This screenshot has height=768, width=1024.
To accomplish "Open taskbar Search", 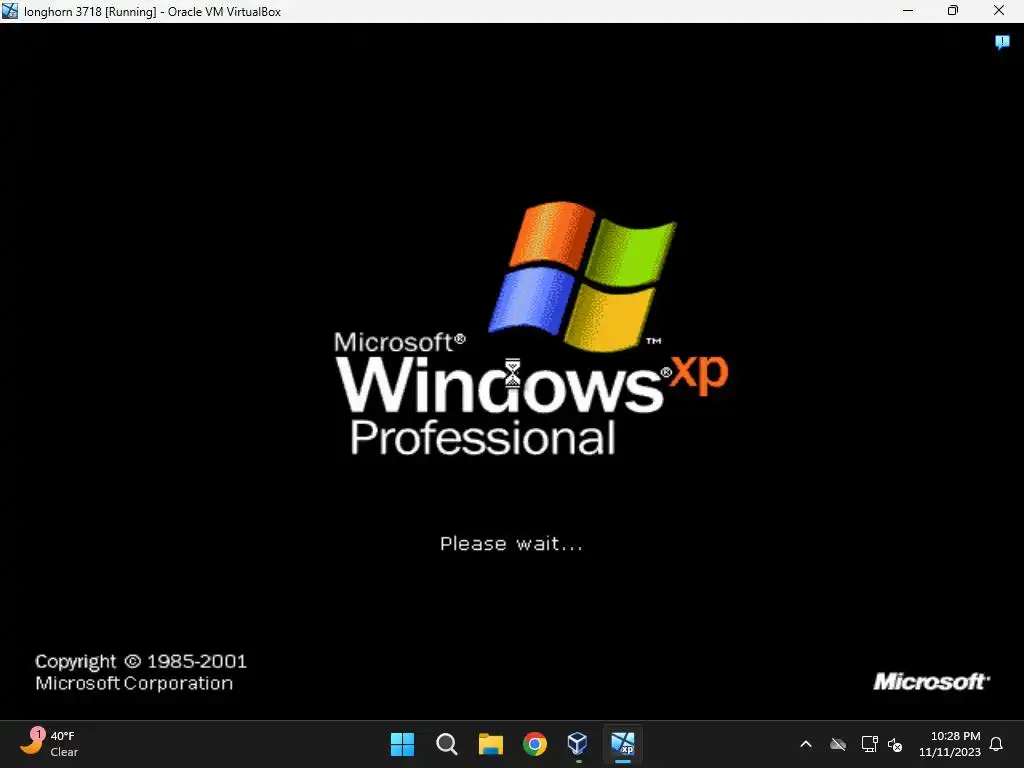I will (x=447, y=744).
